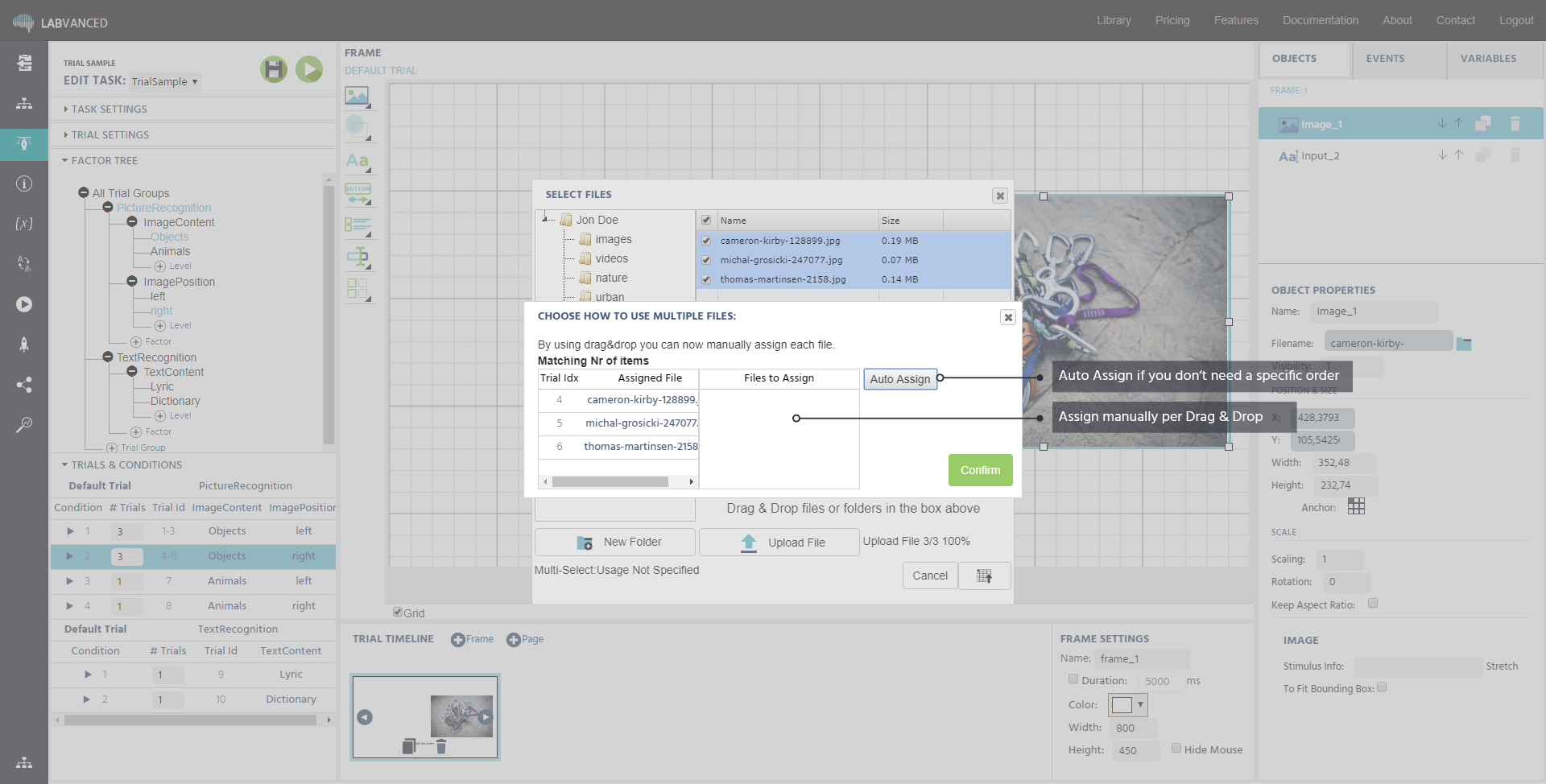The width and height of the screenshot is (1546, 784).
Task: Enable Keep Aspect Ratio checkbox
Action: (x=1373, y=603)
